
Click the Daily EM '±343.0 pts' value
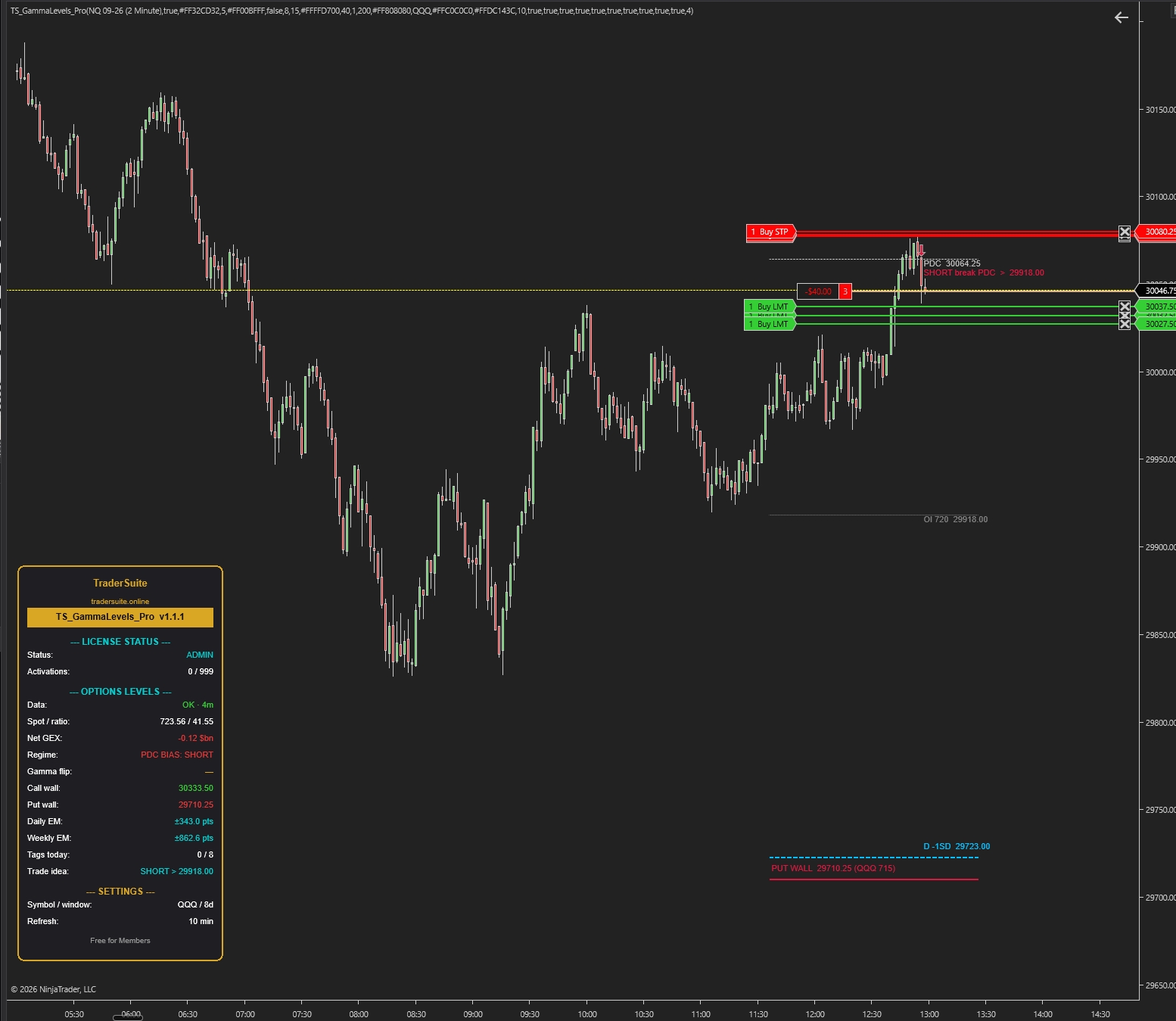tap(194, 821)
